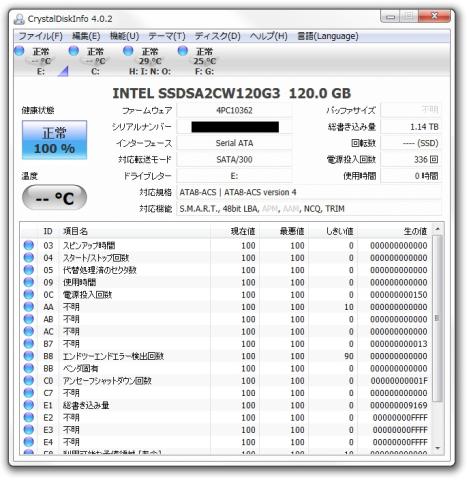Click the 電源投入回数 value 336 回
The height and width of the screenshot is (480, 469).
click(411, 159)
